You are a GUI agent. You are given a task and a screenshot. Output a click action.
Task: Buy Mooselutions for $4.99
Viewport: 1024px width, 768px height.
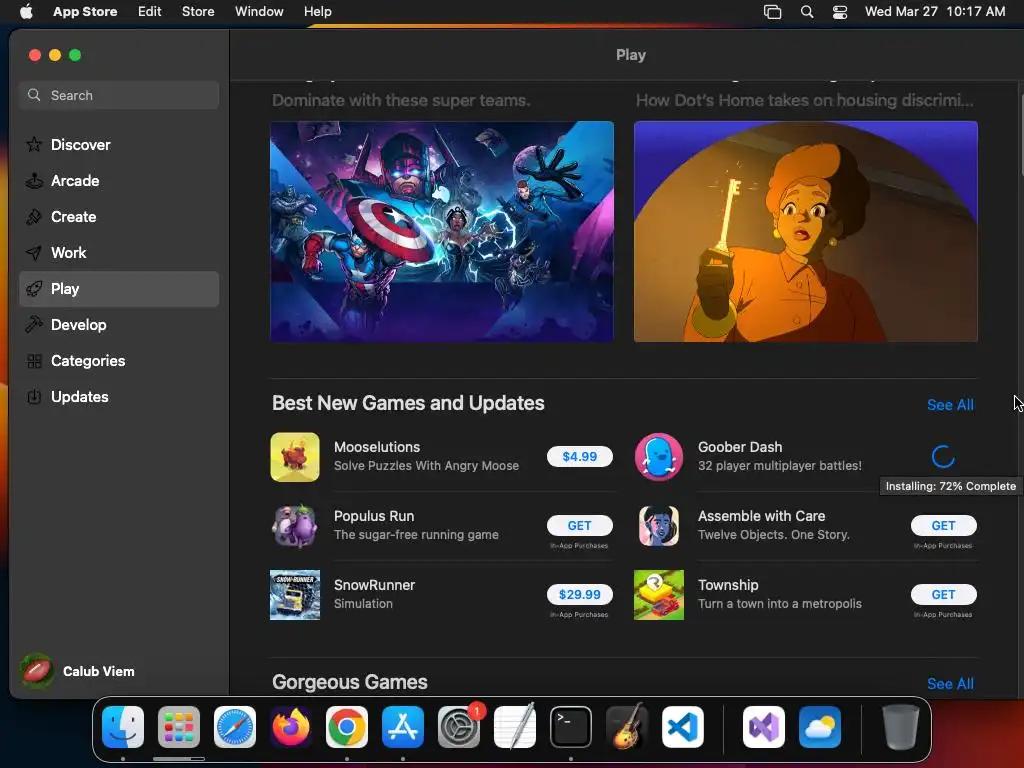[580, 456]
